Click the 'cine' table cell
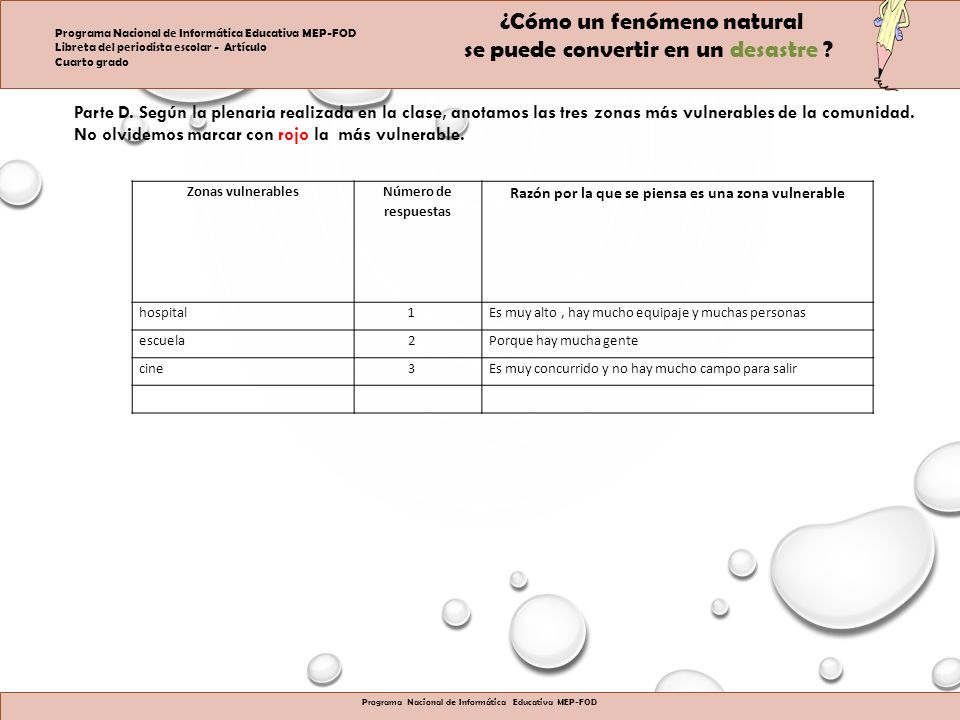 [243, 372]
